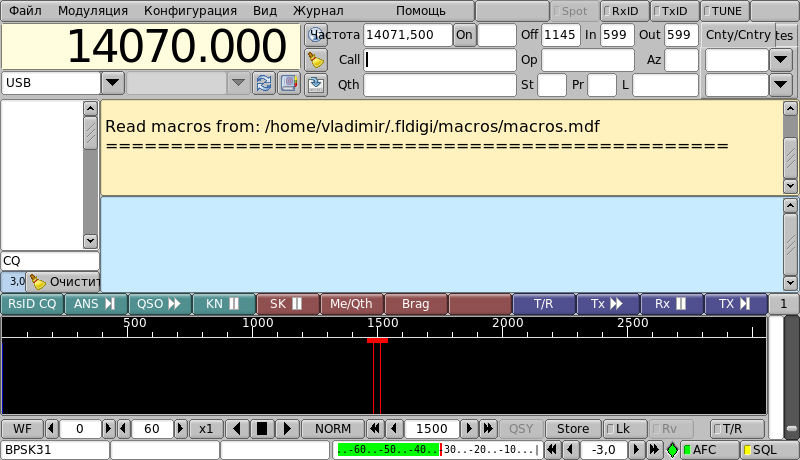The width and height of the screenshot is (800, 460).
Task: Click the SK macro button
Action: 287,304
